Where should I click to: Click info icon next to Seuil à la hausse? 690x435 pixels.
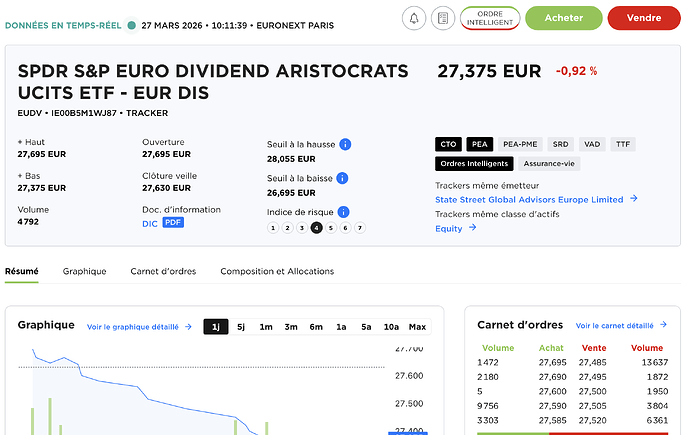[x=345, y=144]
